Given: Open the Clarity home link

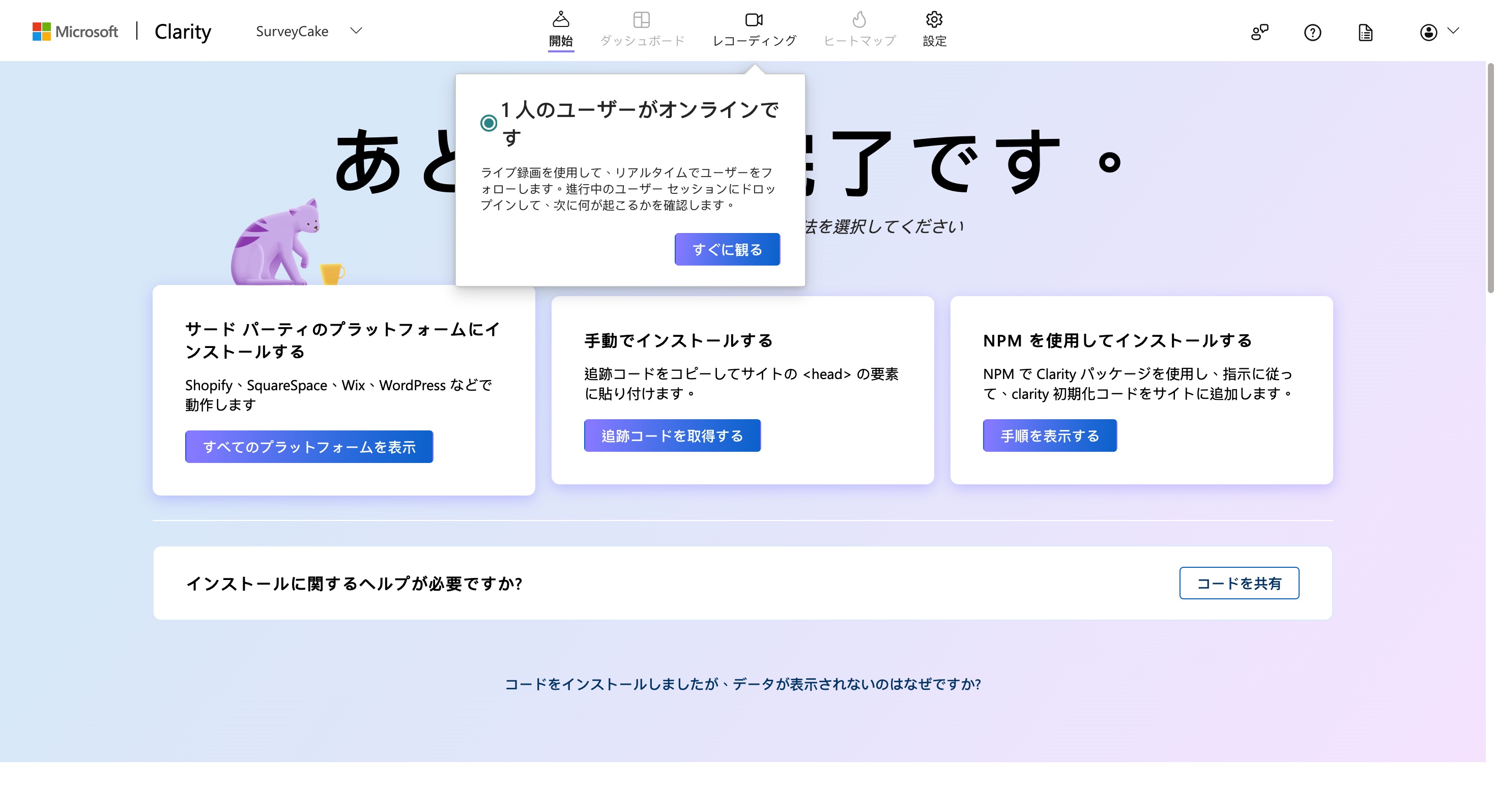Looking at the screenshot, I should (x=182, y=32).
